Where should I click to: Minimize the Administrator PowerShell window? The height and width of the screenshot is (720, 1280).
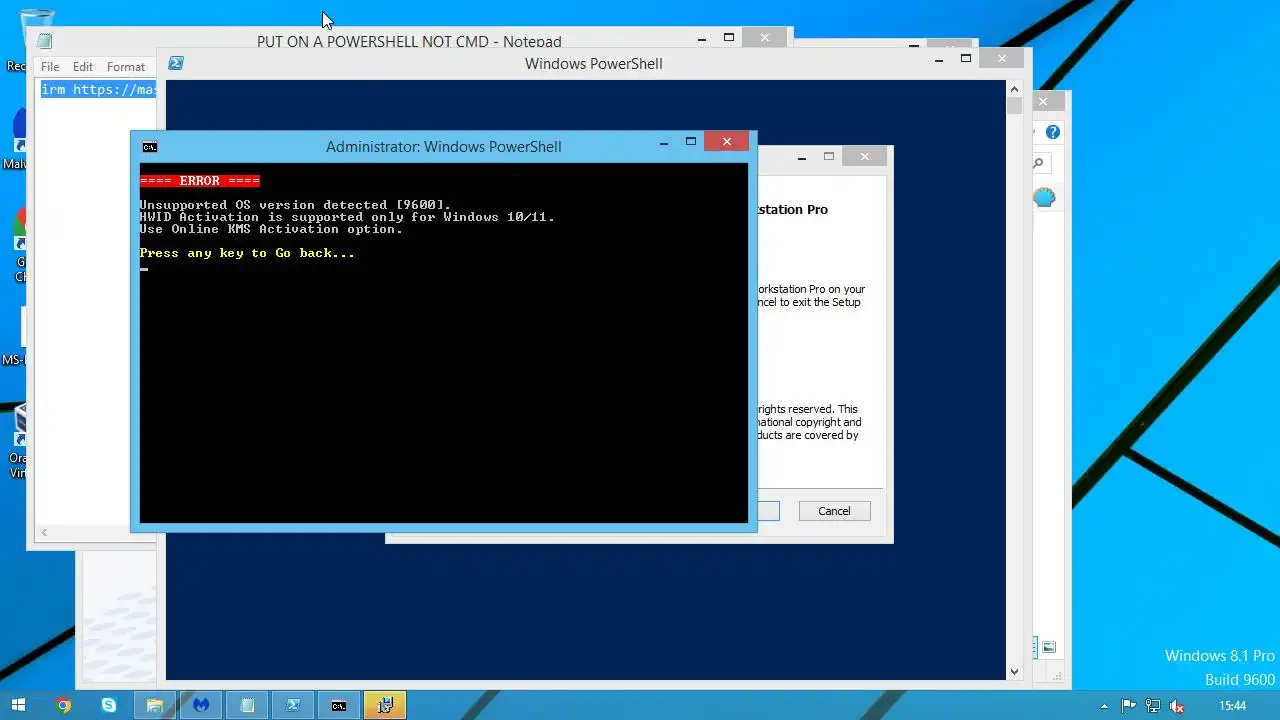(663, 143)
